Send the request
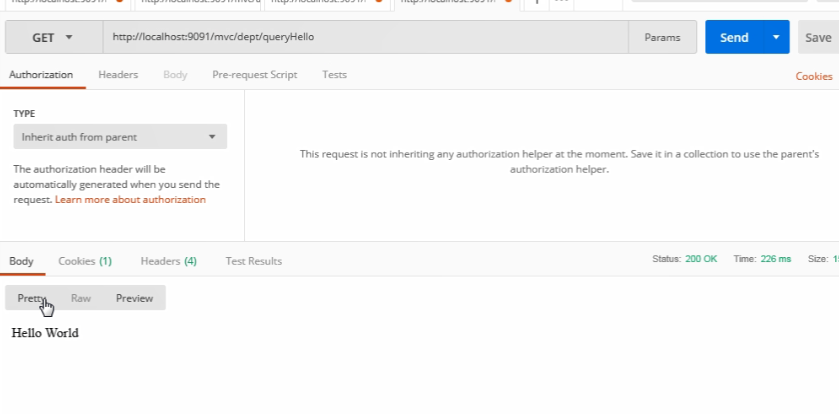The image size is (839, 414). 734,37
